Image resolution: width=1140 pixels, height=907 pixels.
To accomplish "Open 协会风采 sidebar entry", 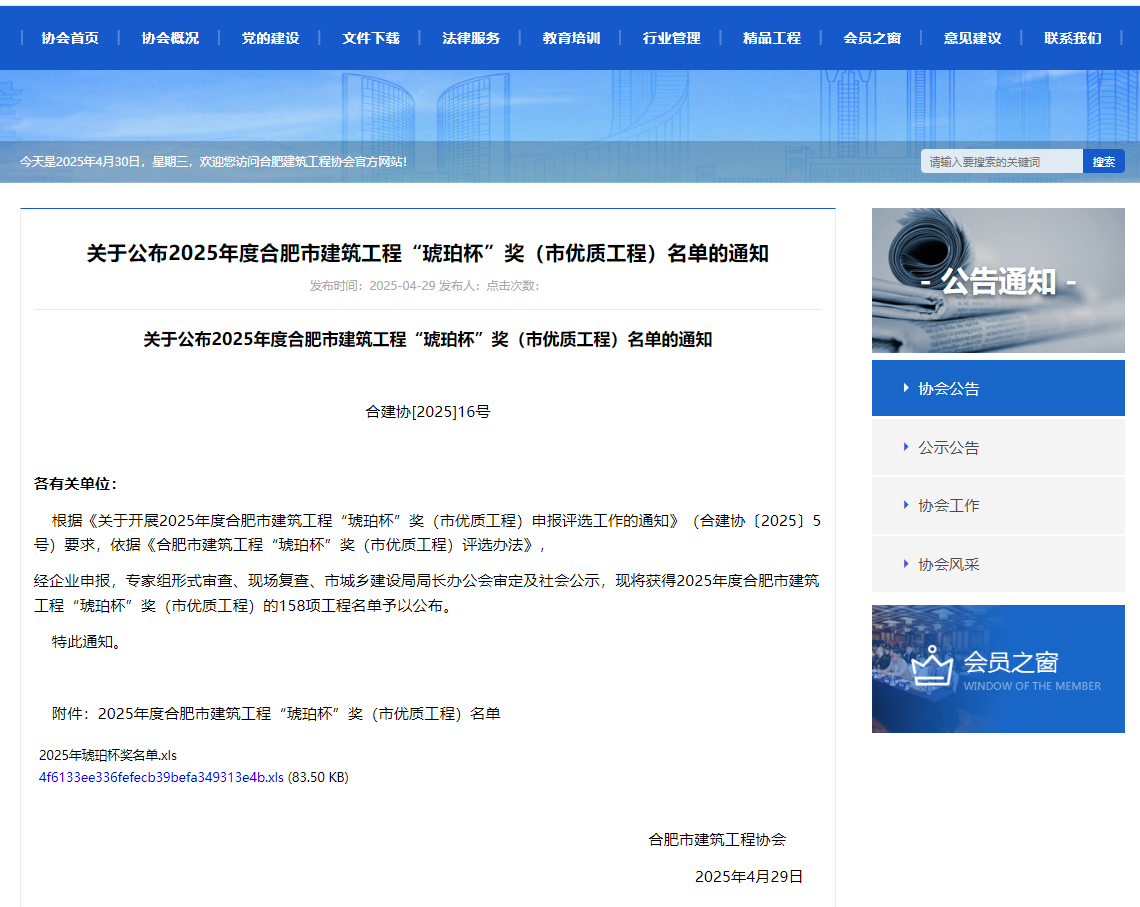I will pyautogui.click(x=998, y=564).
